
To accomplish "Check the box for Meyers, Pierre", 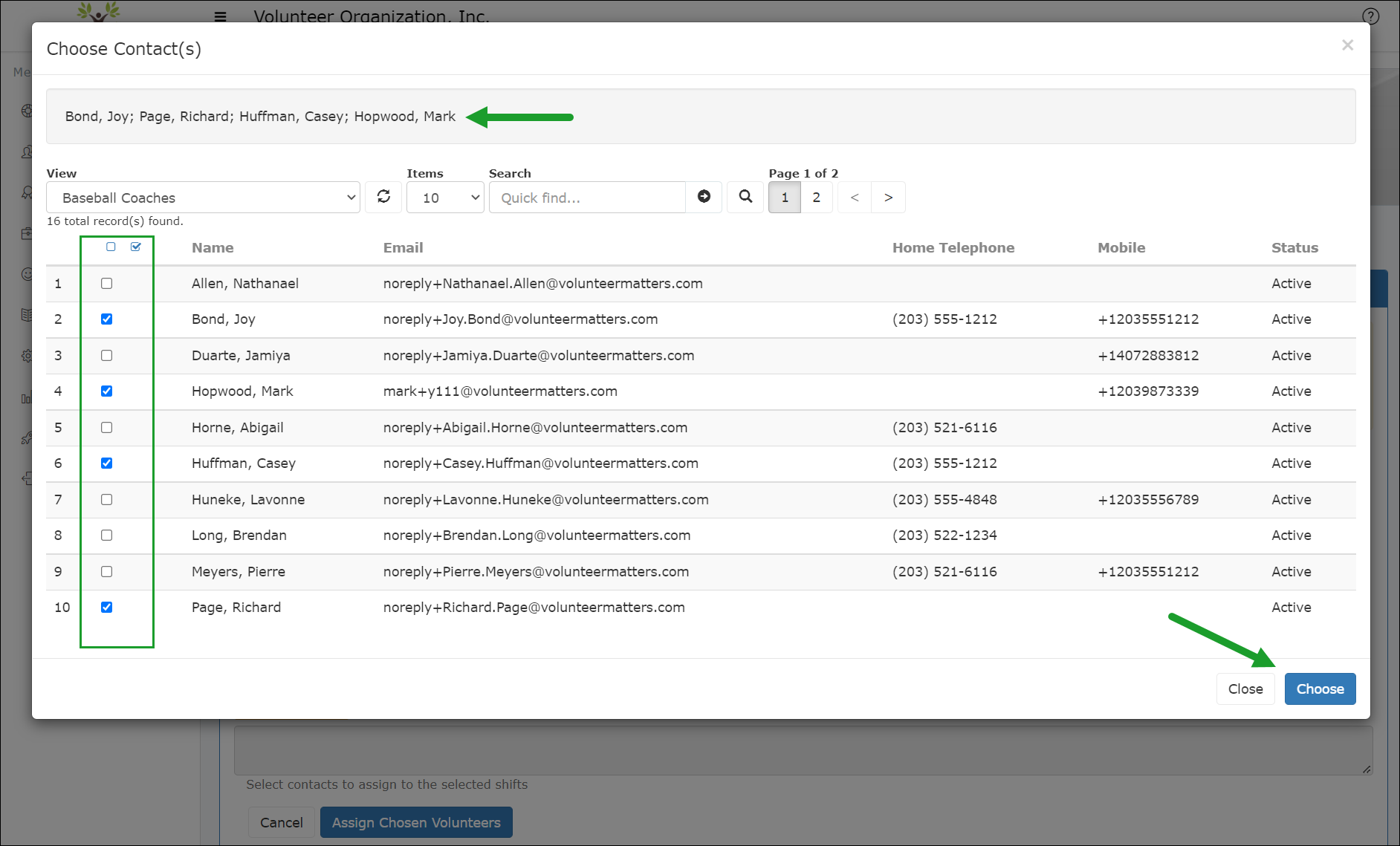I will 107,572.
